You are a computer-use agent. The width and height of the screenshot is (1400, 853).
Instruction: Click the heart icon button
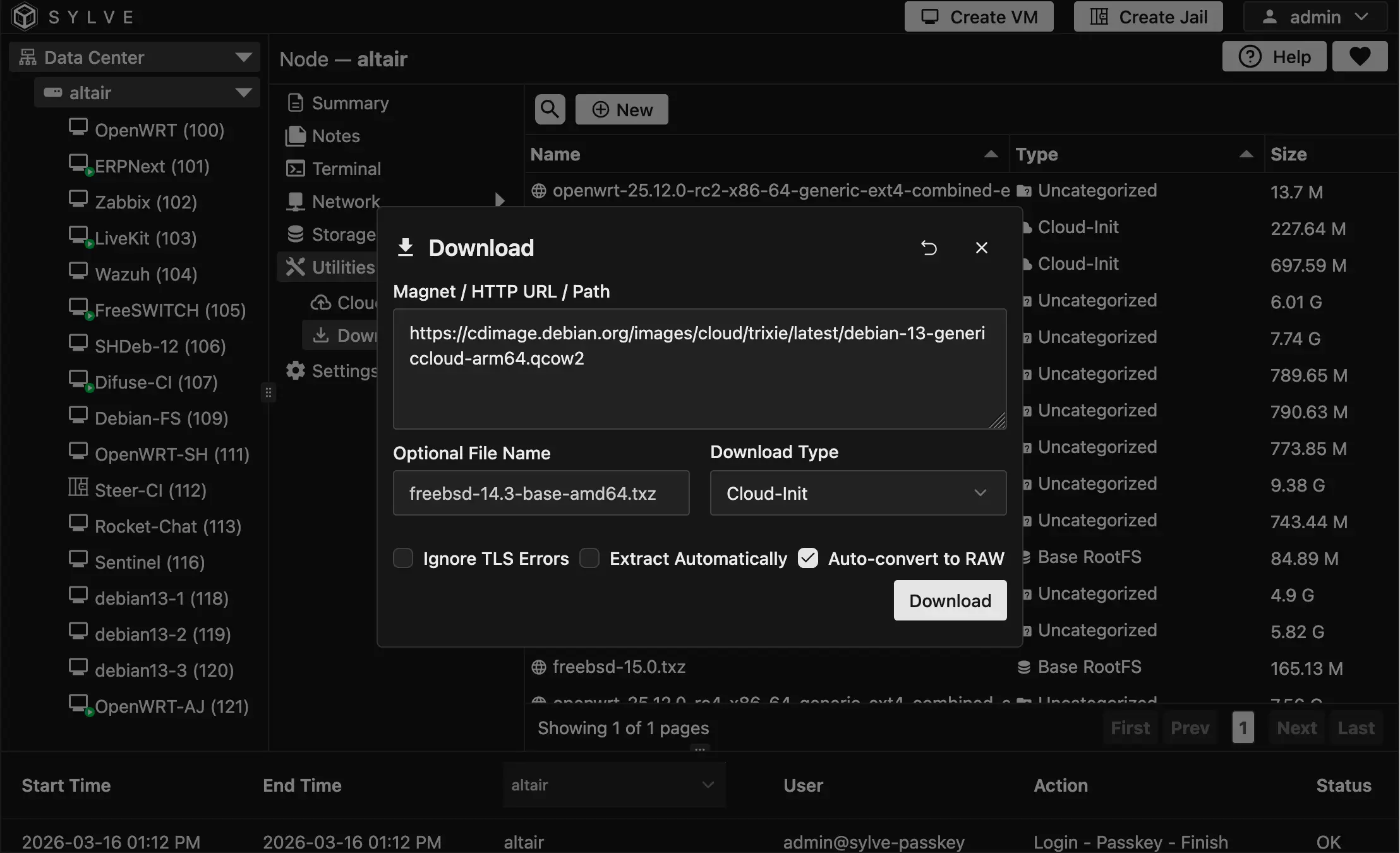(x=1360, y=57)
